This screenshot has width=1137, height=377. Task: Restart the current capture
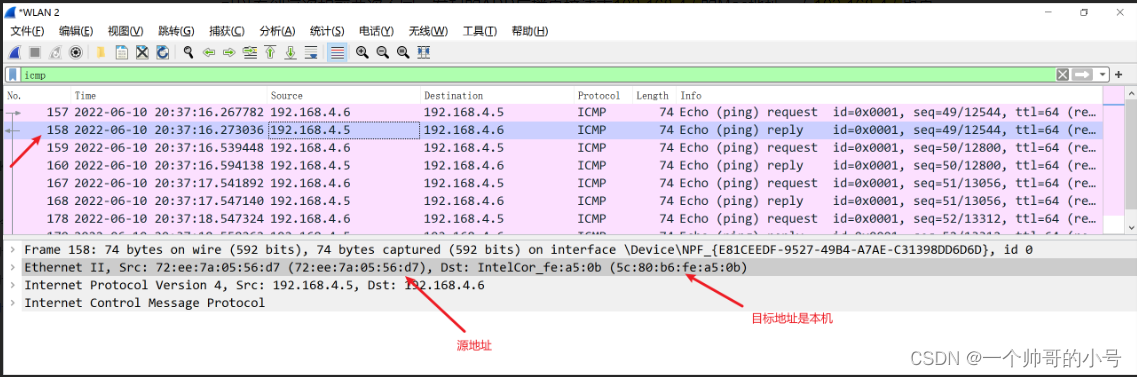click(x=55, y=52)
